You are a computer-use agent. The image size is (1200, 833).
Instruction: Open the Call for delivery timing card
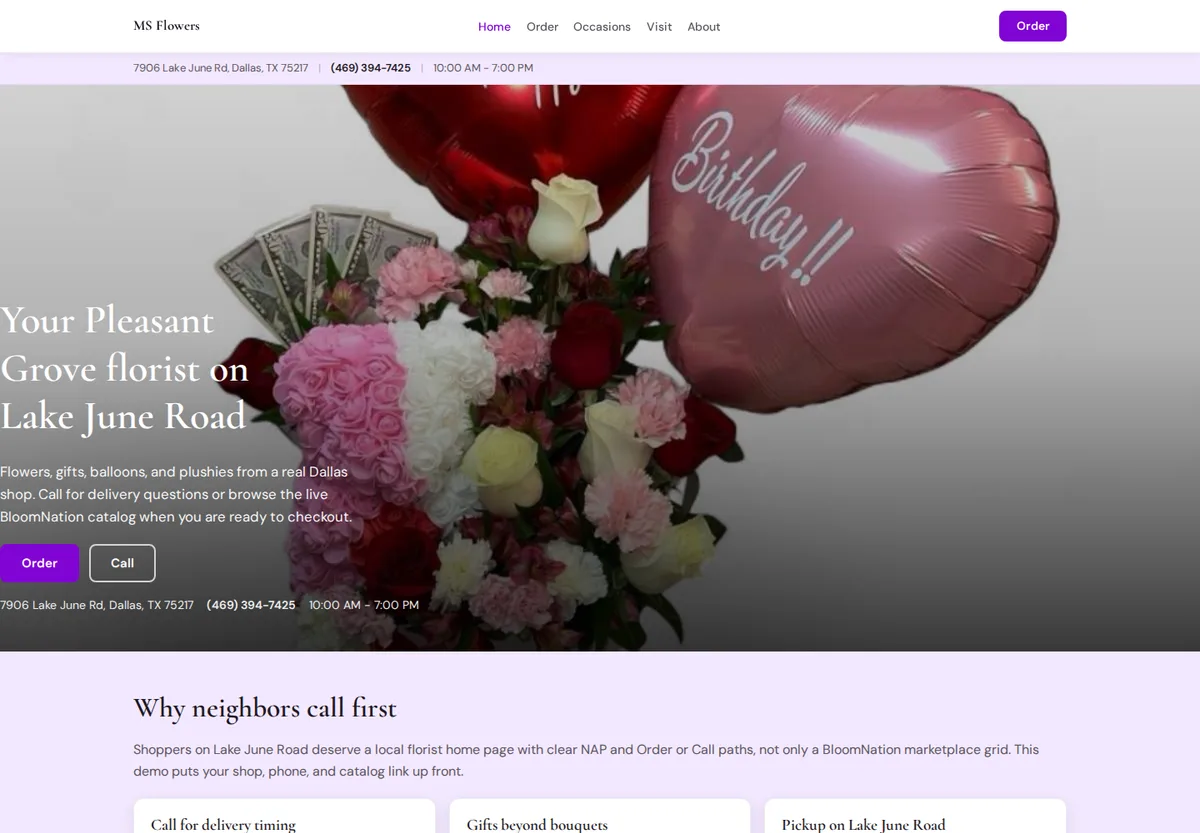284,816
